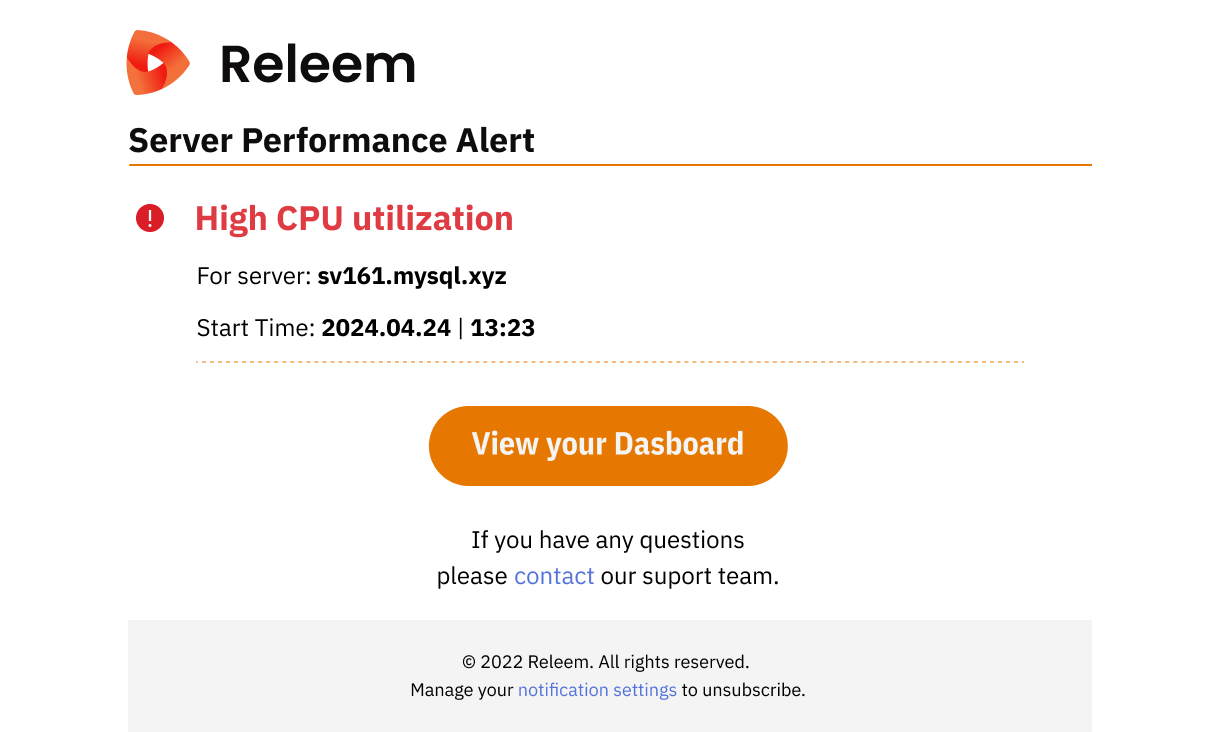This screenshot has height=732, width=1216.
Task: Click the copyright notice in the footer
Action: tap(607, 661)
